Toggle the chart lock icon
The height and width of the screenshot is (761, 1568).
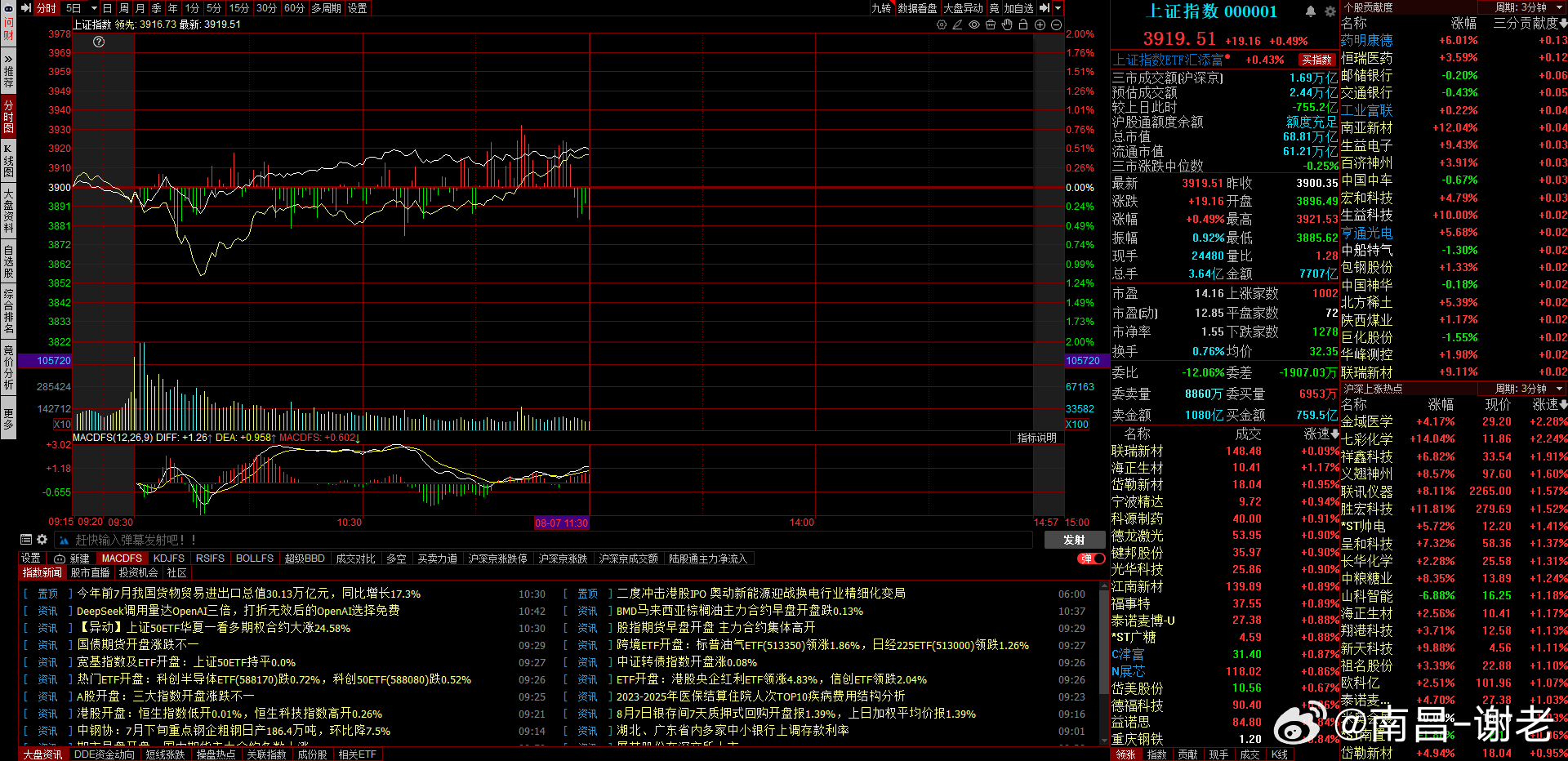1023,24
